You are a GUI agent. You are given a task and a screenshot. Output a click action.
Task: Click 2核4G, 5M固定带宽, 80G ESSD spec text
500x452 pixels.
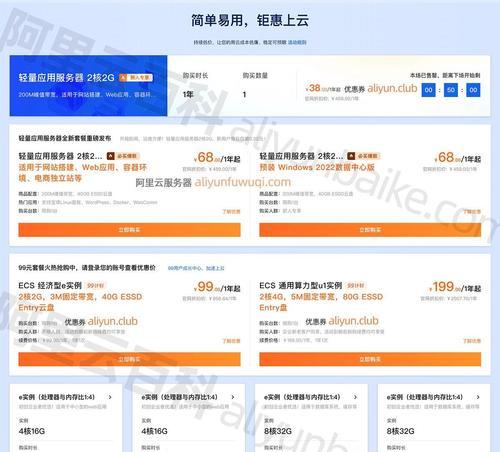(x=321, y=302)
